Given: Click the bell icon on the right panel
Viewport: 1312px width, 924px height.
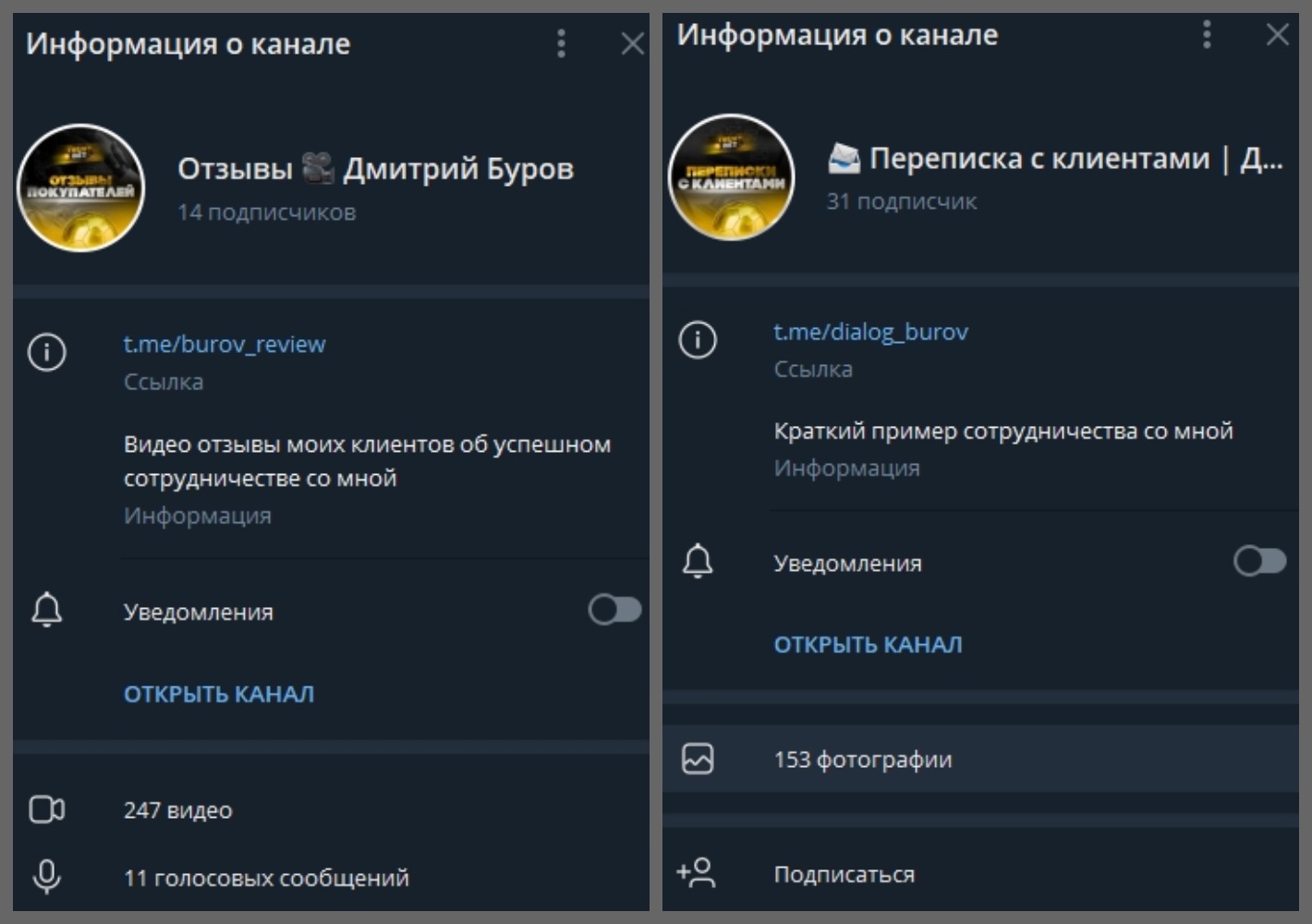Looking at the screenshot, I should click(x=699, y=562).
